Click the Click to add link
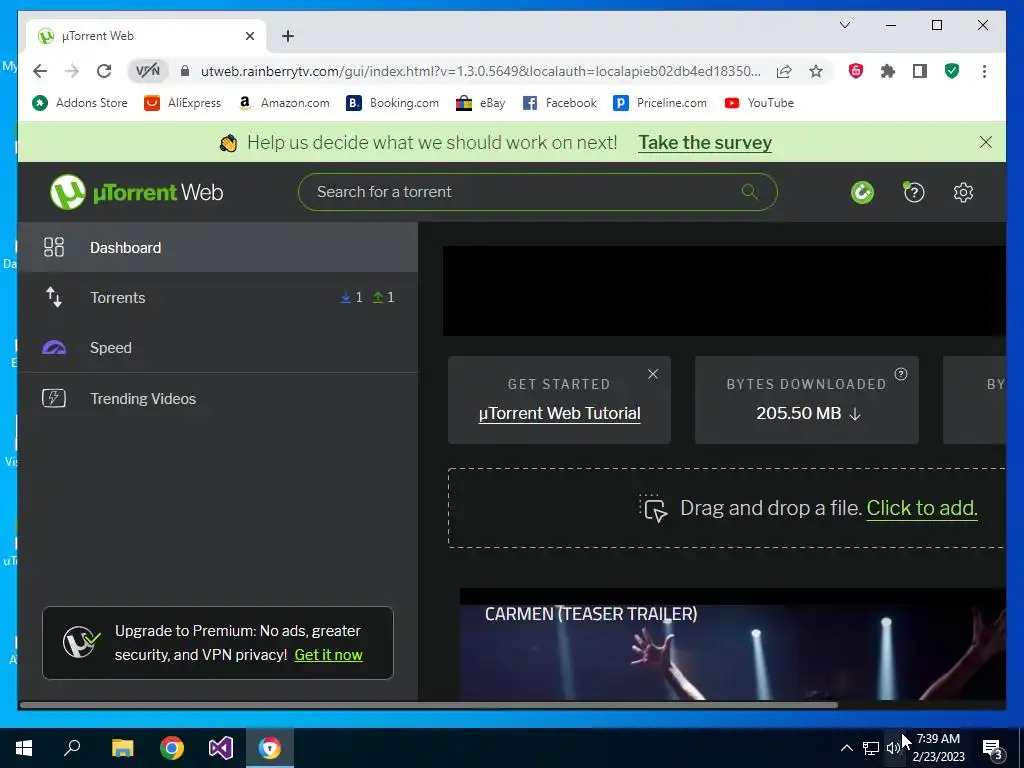1024x768 pixels. tap(921, 508)
